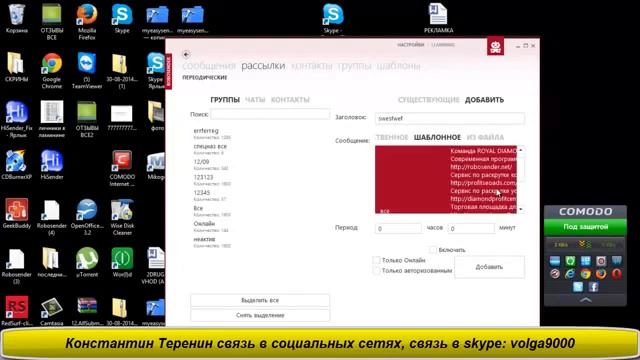Click the Снять выделение button
Screen dimensions: 640x360
(260, 315)
